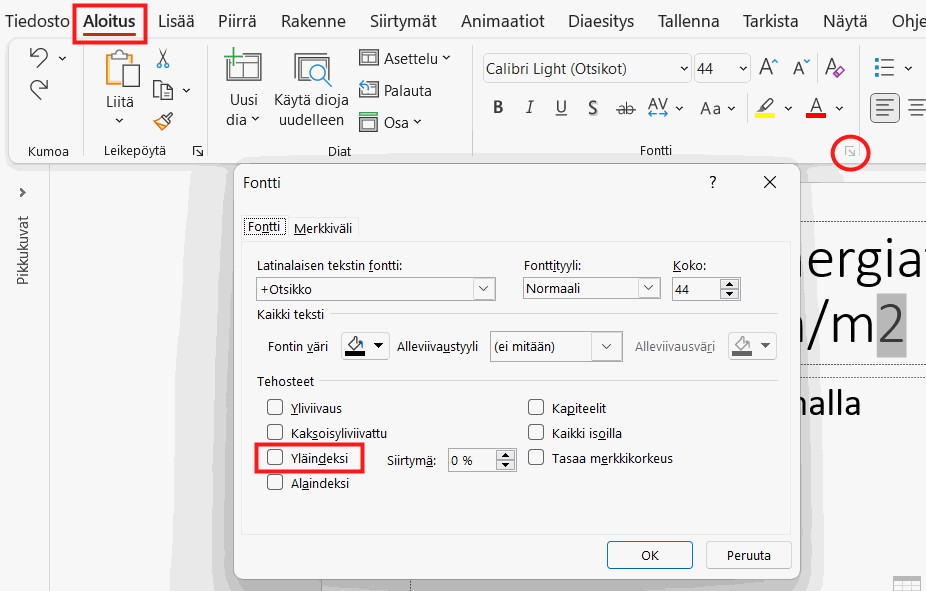Open the Siirtymät ribbon tab
Image resolution: width=926 pixels, height=591 pixels.
click(x=403, y=21)
